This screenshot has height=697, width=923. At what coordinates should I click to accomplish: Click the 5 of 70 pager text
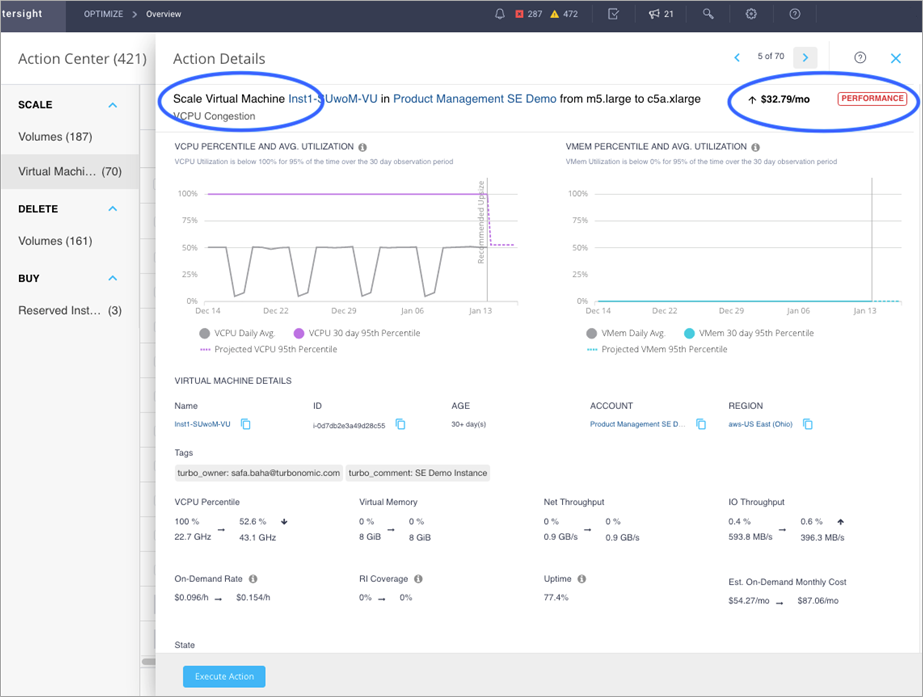pos(771,56)
